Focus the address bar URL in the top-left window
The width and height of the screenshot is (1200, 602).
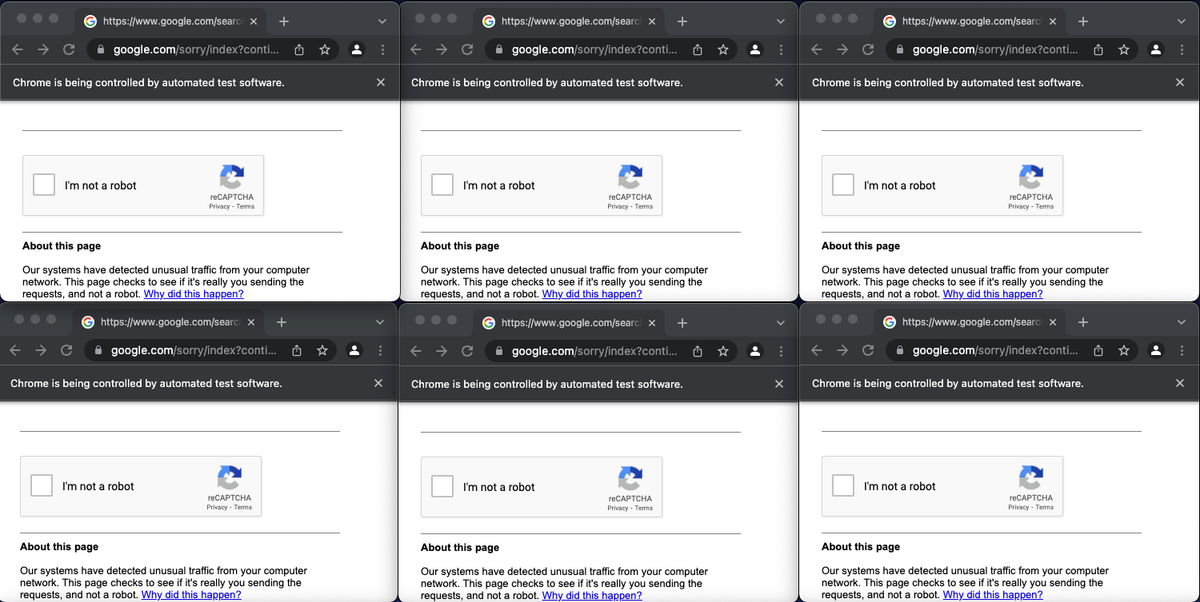pyautogui.click(x=196, y=49)
